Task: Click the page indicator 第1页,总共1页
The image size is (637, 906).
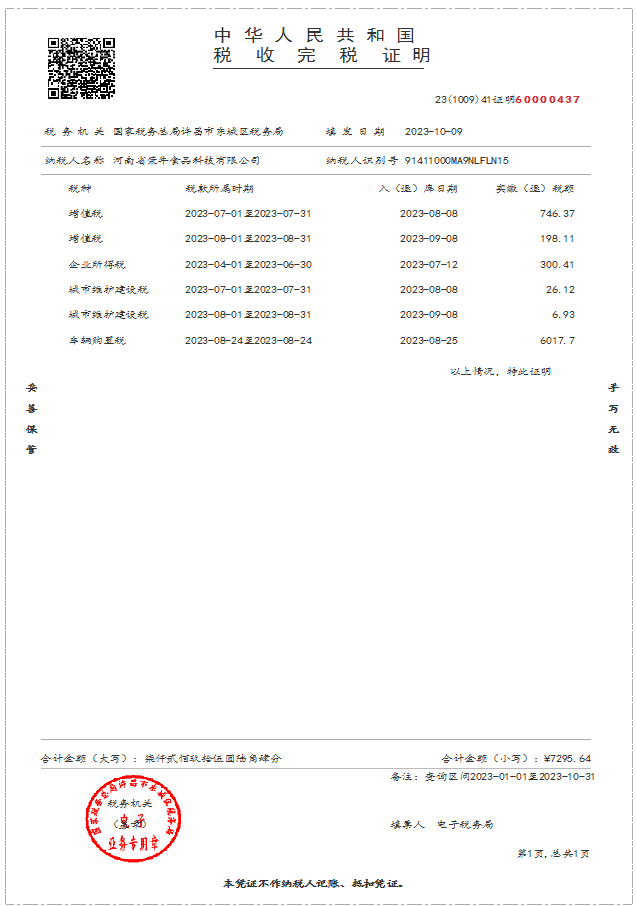Action: pos(553,854)
